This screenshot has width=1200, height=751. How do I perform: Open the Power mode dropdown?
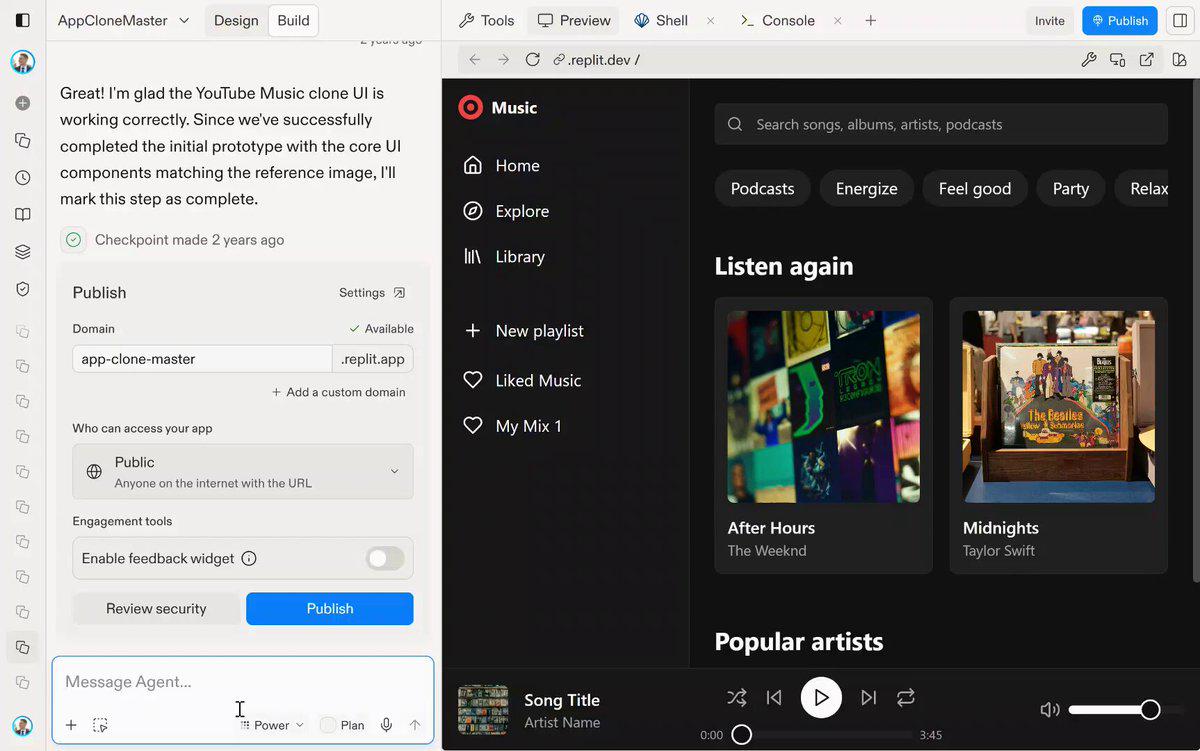(x=271, y=725)
